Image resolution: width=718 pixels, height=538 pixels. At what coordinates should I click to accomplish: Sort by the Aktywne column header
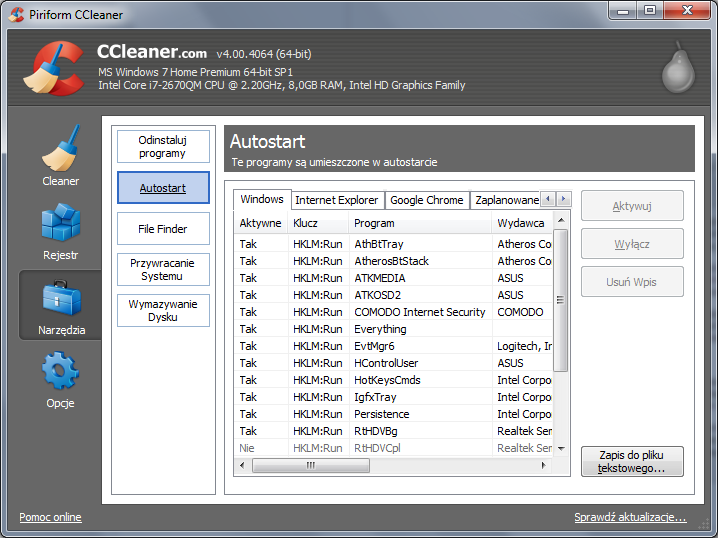click(x=261, y=223)
